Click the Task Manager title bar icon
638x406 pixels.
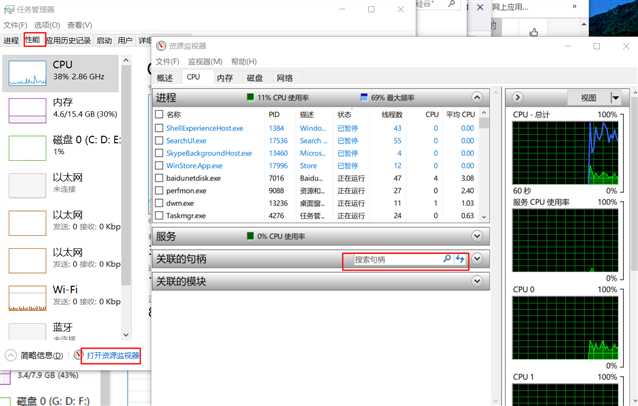[9, 9]
